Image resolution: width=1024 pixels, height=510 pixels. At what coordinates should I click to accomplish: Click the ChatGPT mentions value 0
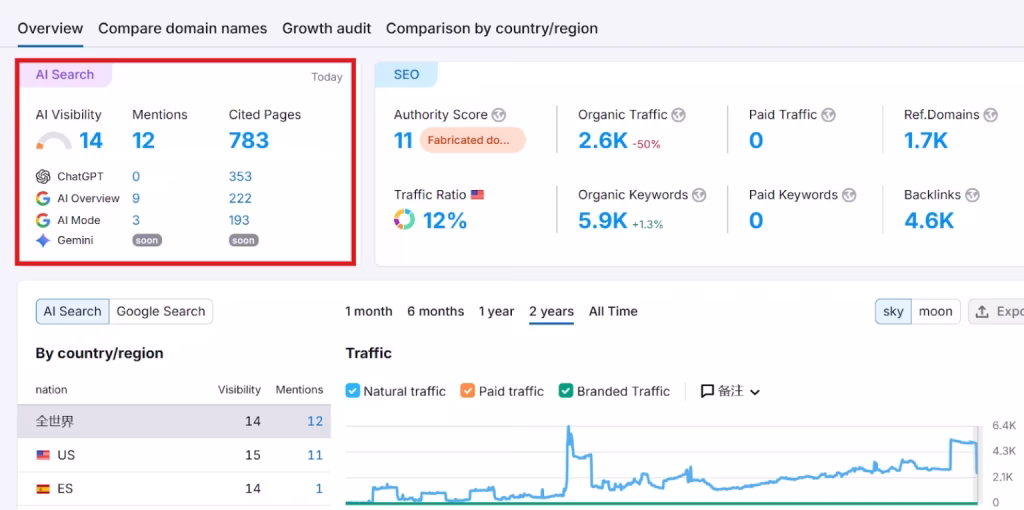136,176
